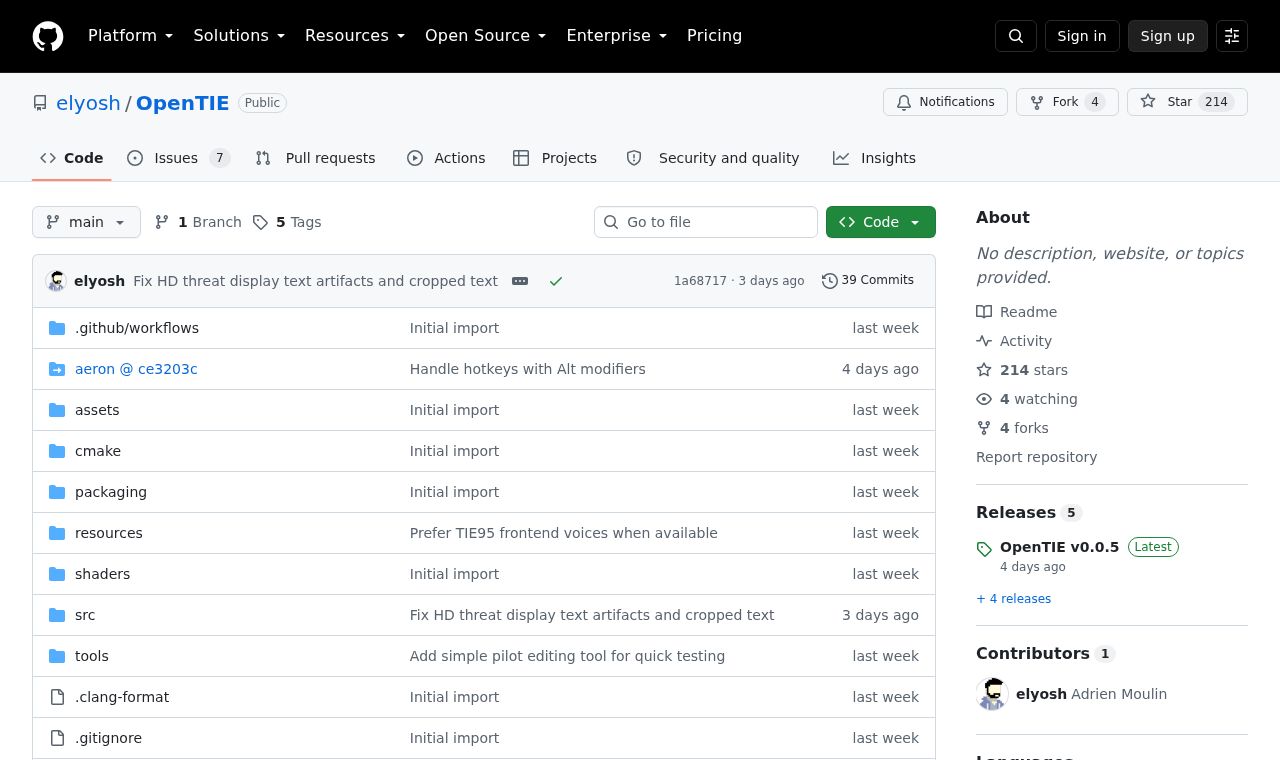Click the star icon beside 214 stars
This screenshot has width=1280, height=760.
984,370
